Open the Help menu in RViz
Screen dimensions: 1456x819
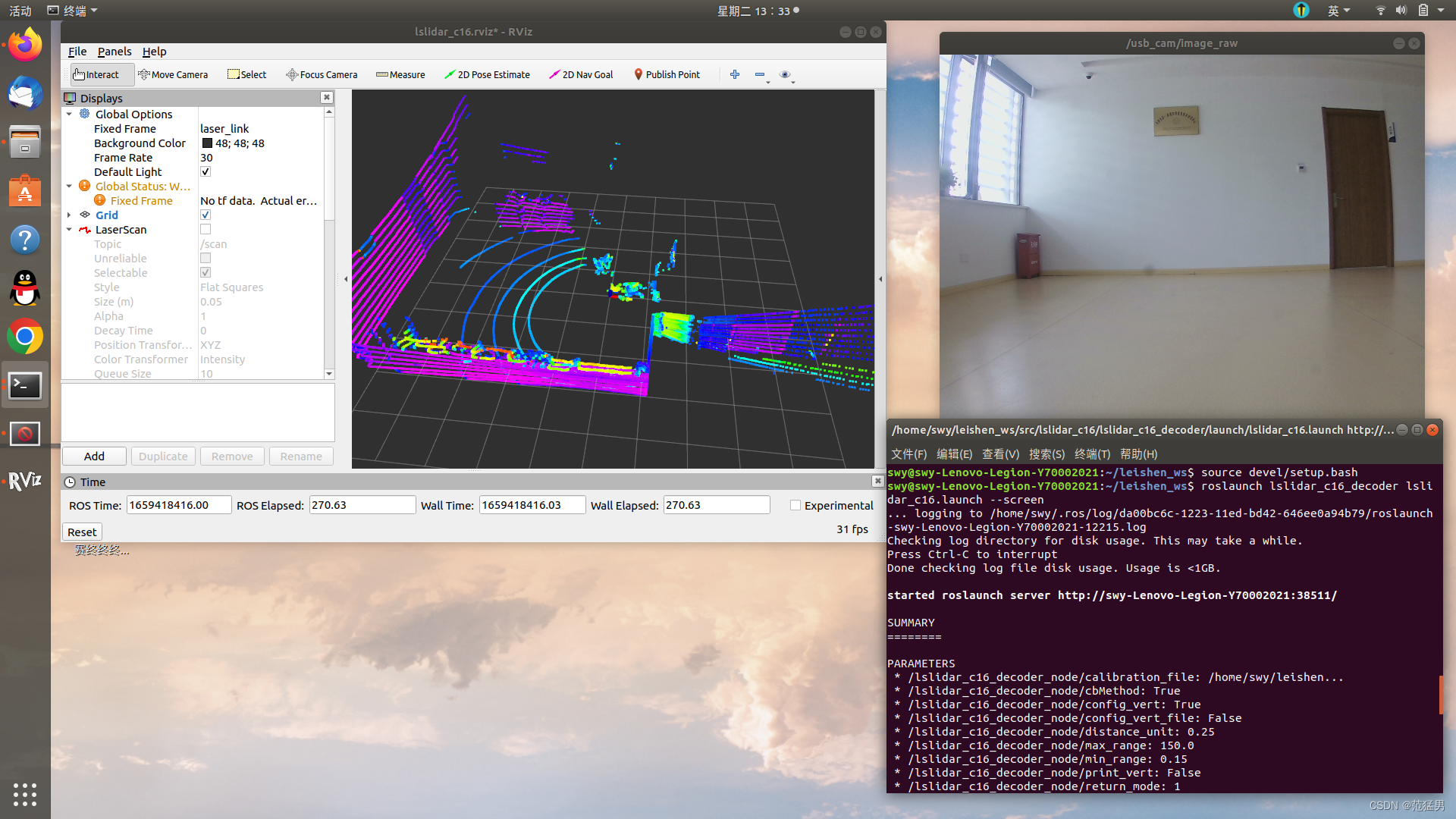click(154, 52)
